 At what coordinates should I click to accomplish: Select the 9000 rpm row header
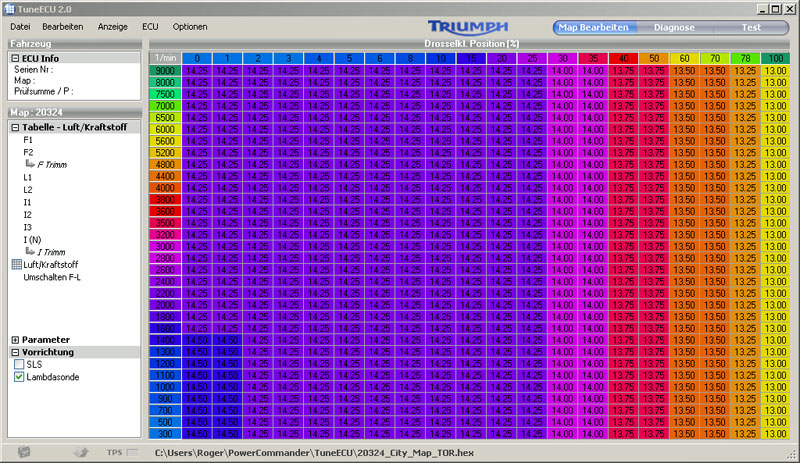tap(165, 70)
